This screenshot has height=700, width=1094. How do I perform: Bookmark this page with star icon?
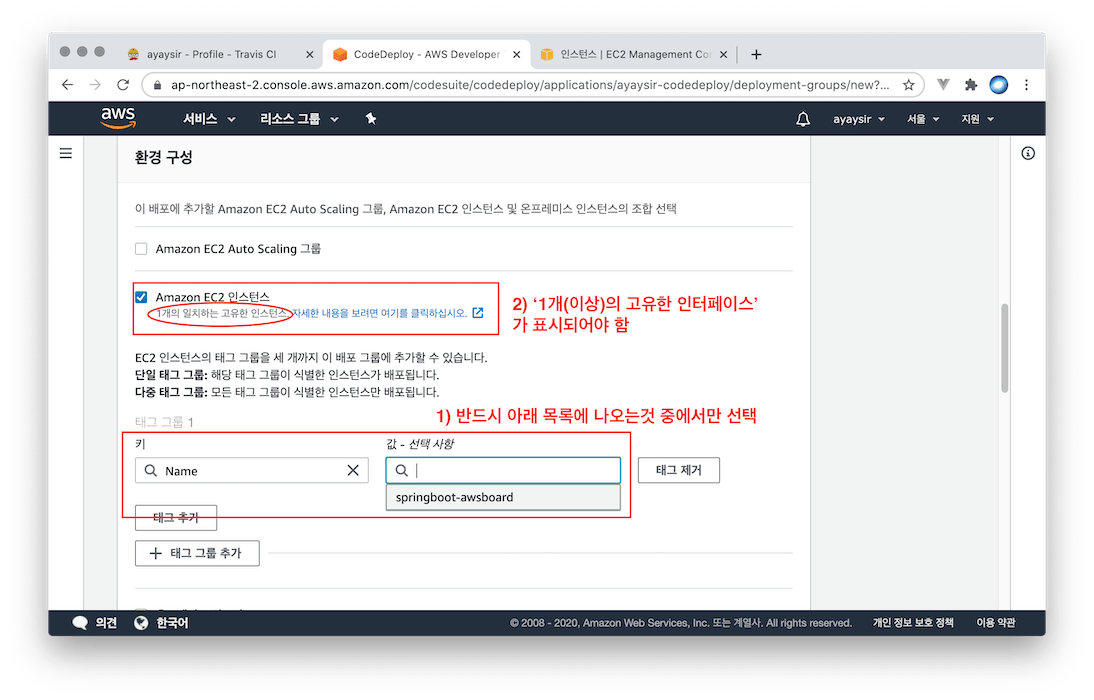coord(908,85)
